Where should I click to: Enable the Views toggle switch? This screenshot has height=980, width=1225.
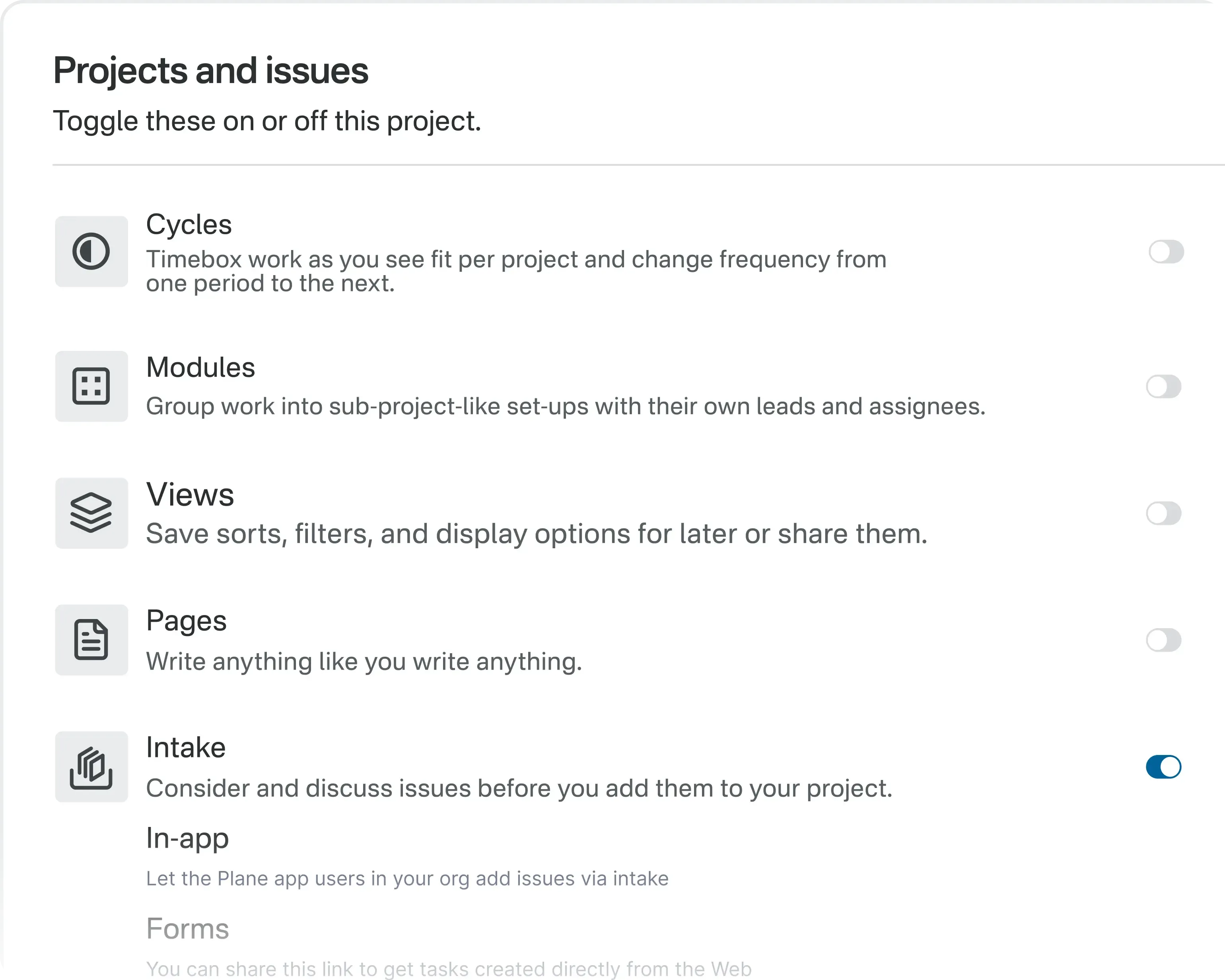tap(1163, 514)
